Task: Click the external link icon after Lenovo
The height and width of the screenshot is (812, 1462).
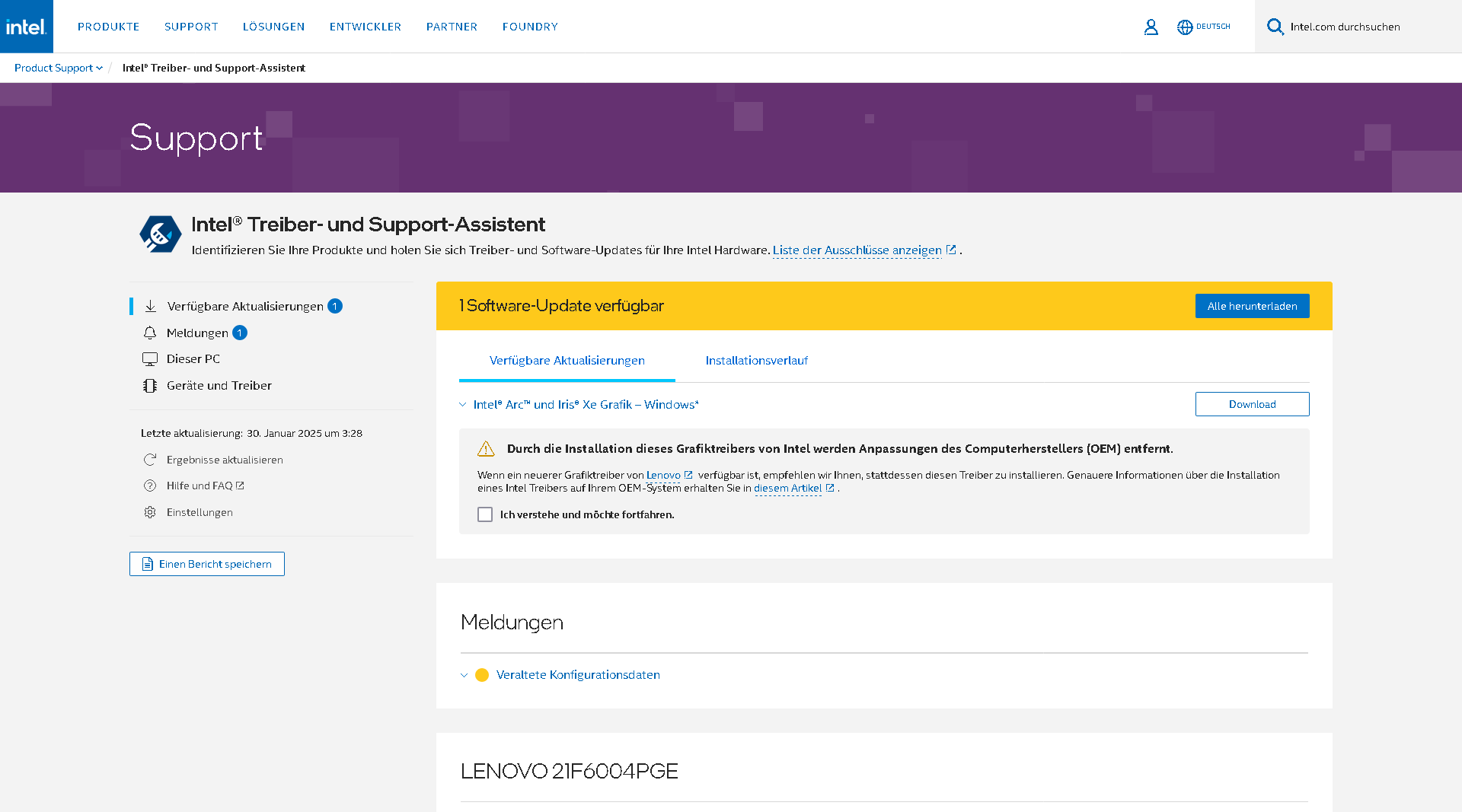Action: [x=688, y=475]
